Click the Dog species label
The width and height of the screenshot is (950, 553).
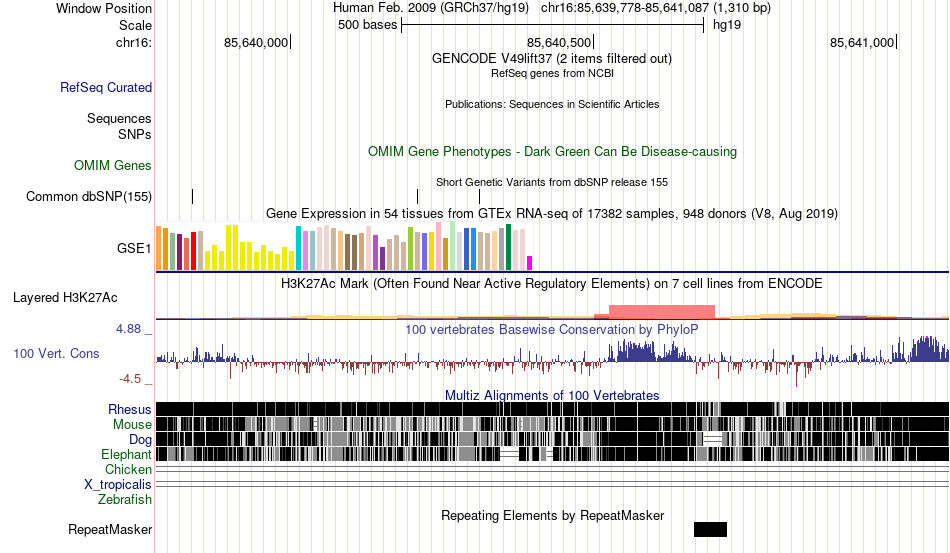click(140, 439)
